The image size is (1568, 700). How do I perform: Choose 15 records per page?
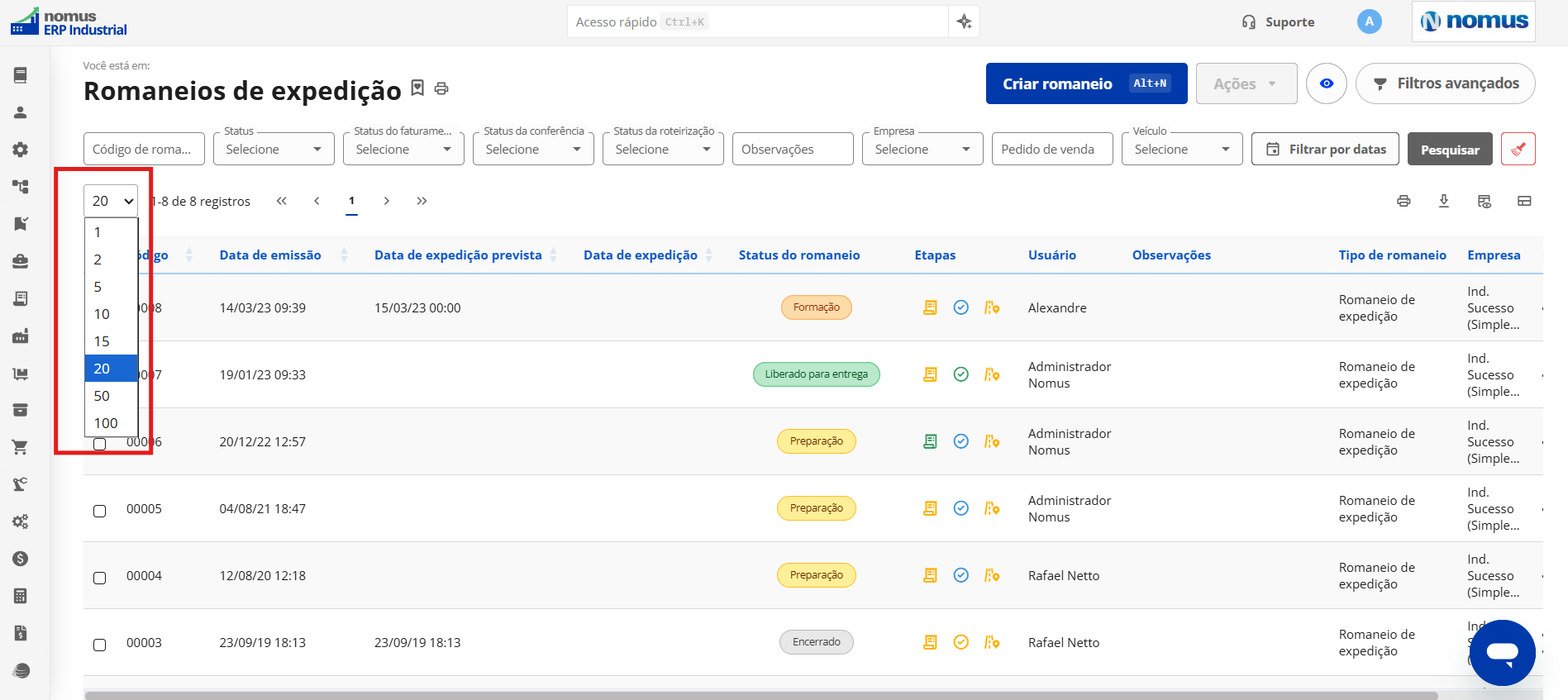pos(111,341)
